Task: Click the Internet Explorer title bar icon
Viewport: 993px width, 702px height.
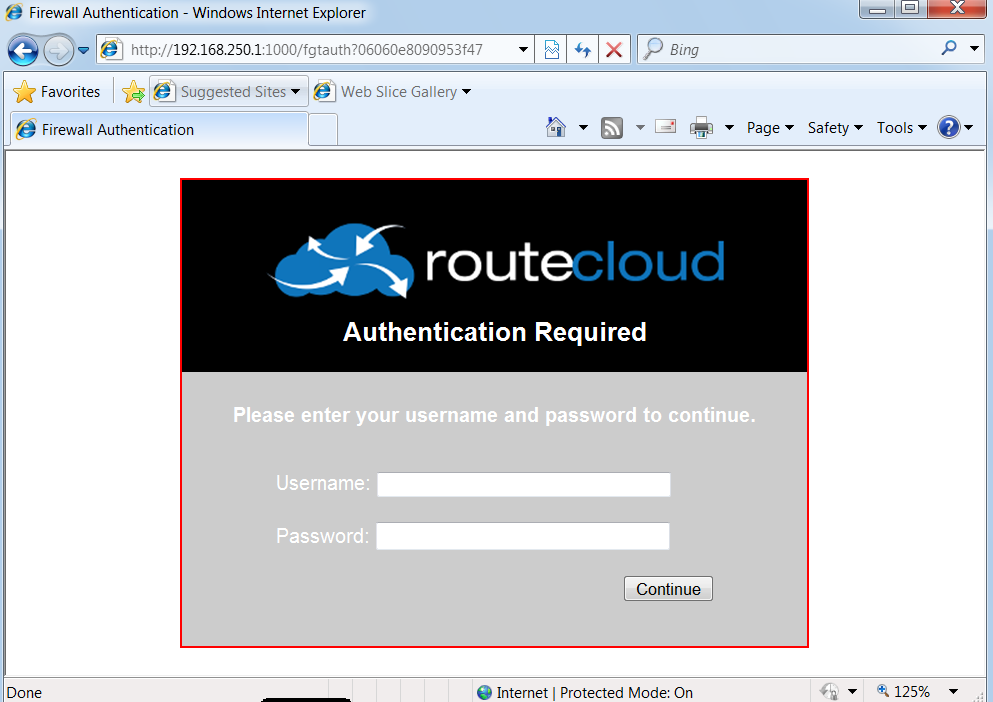Action: pos(13,12)
